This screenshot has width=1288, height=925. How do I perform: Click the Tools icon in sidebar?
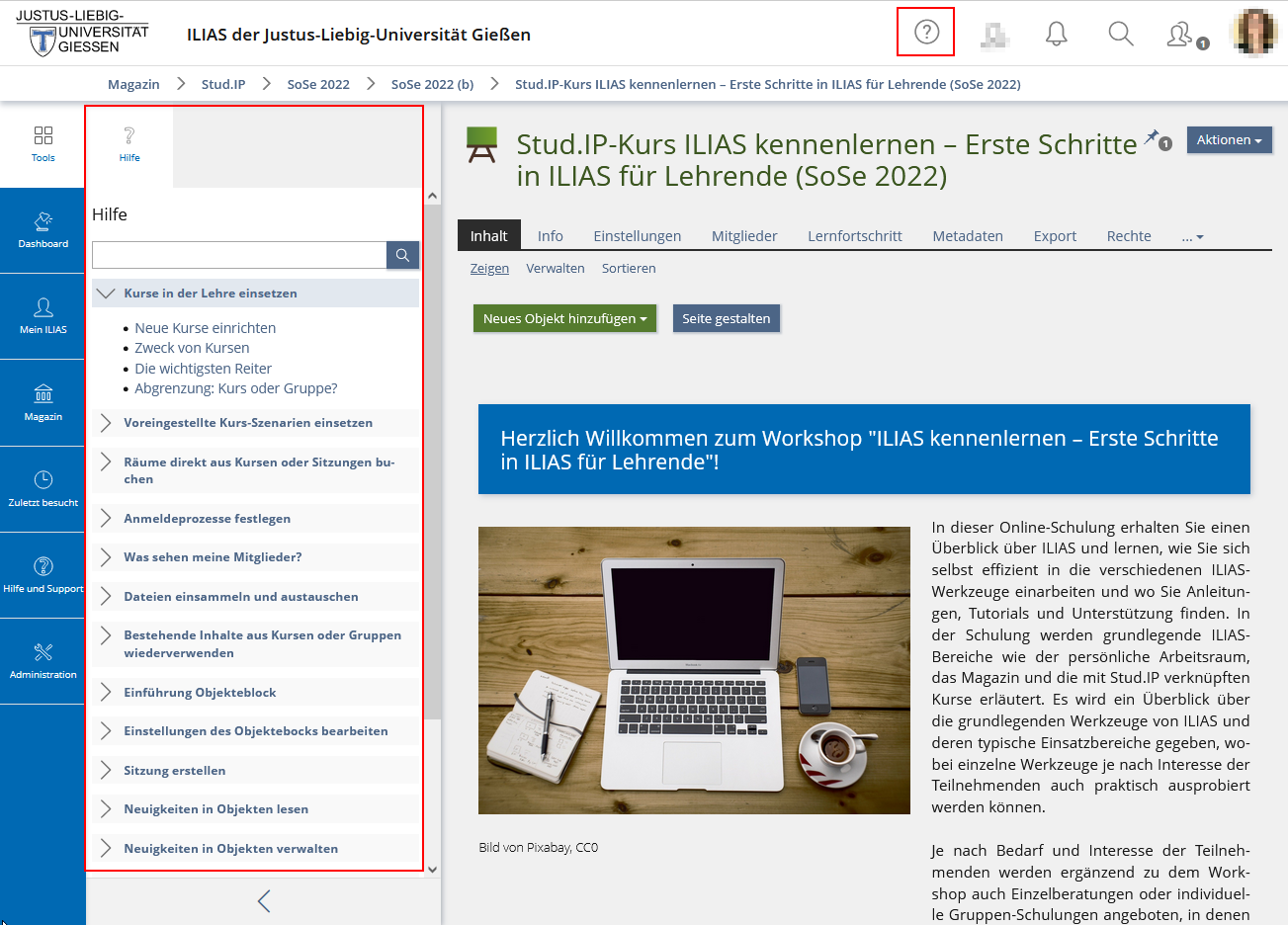coord(43,144)
